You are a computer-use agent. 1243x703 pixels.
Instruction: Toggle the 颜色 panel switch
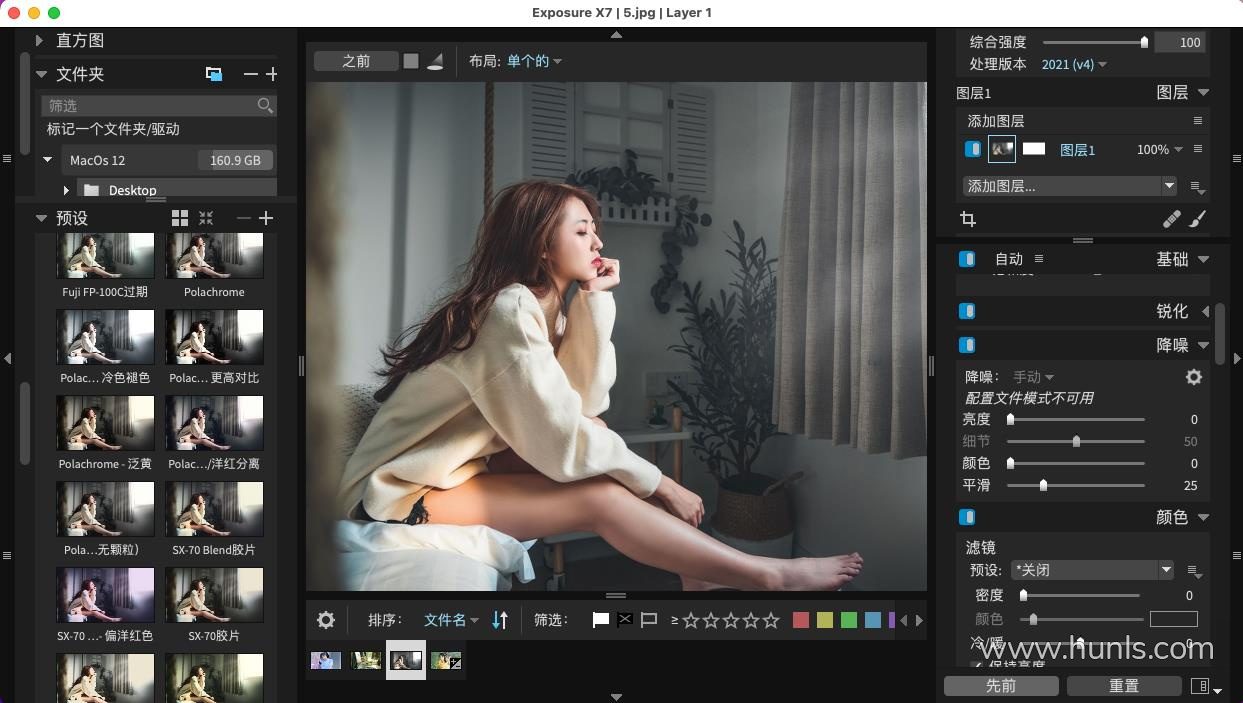(967, 517)
